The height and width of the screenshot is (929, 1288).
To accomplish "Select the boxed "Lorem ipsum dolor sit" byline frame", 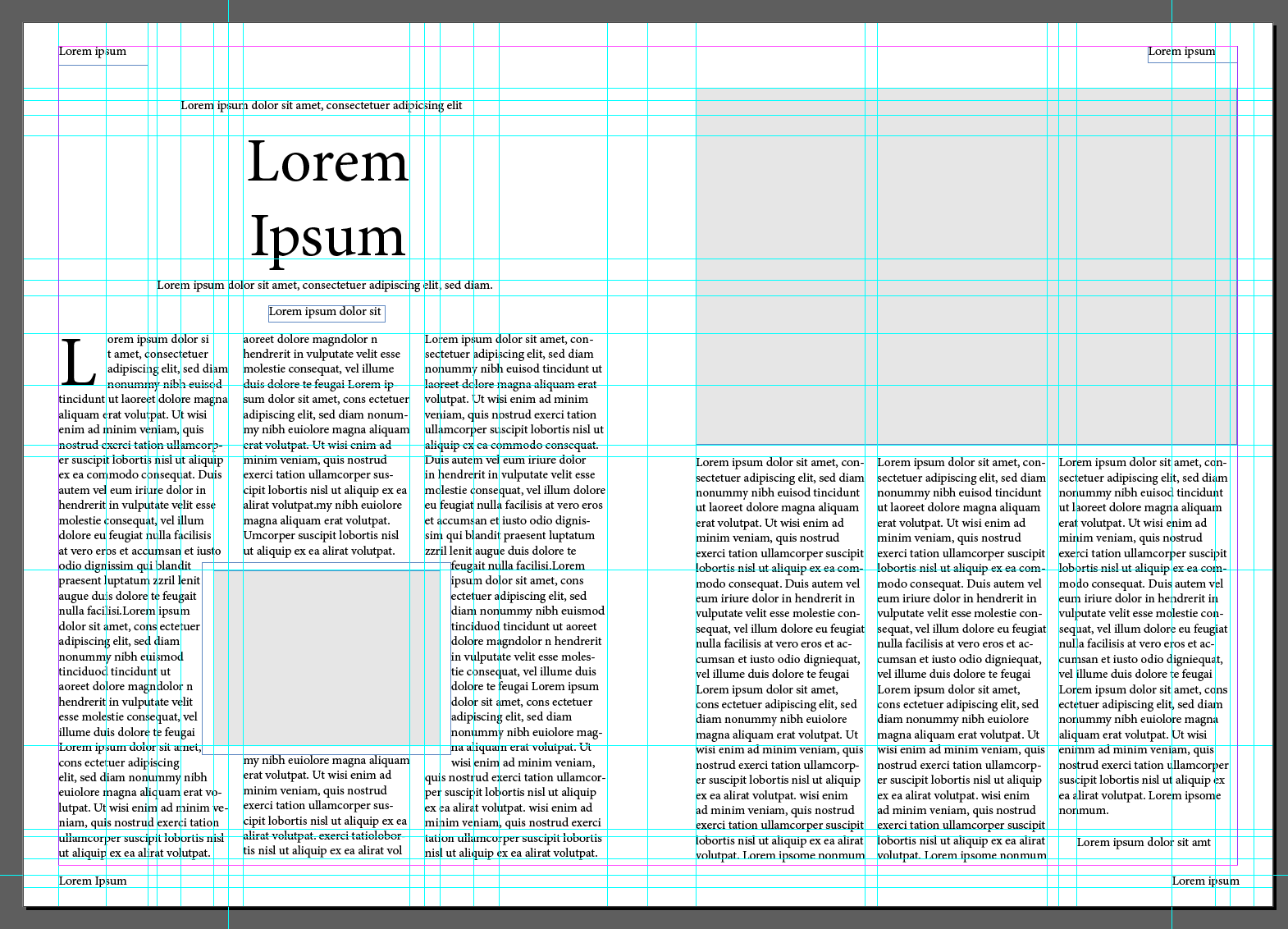I will (x=326, y=312).
